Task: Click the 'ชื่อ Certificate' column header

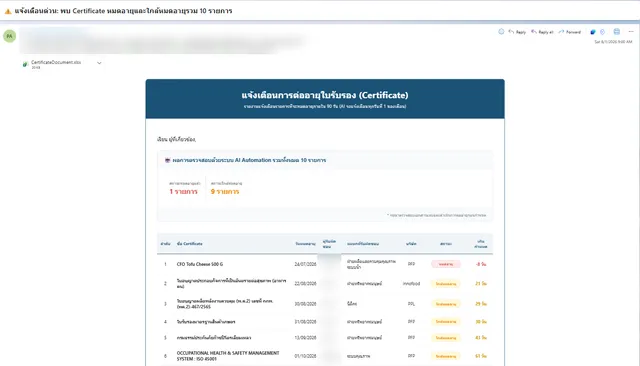Action: [x=189, y=244]
